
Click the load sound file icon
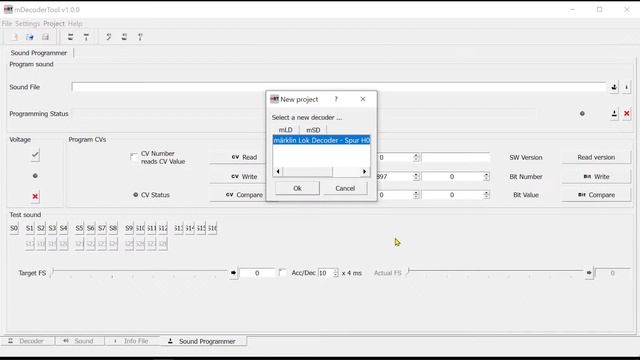point(614,87)
